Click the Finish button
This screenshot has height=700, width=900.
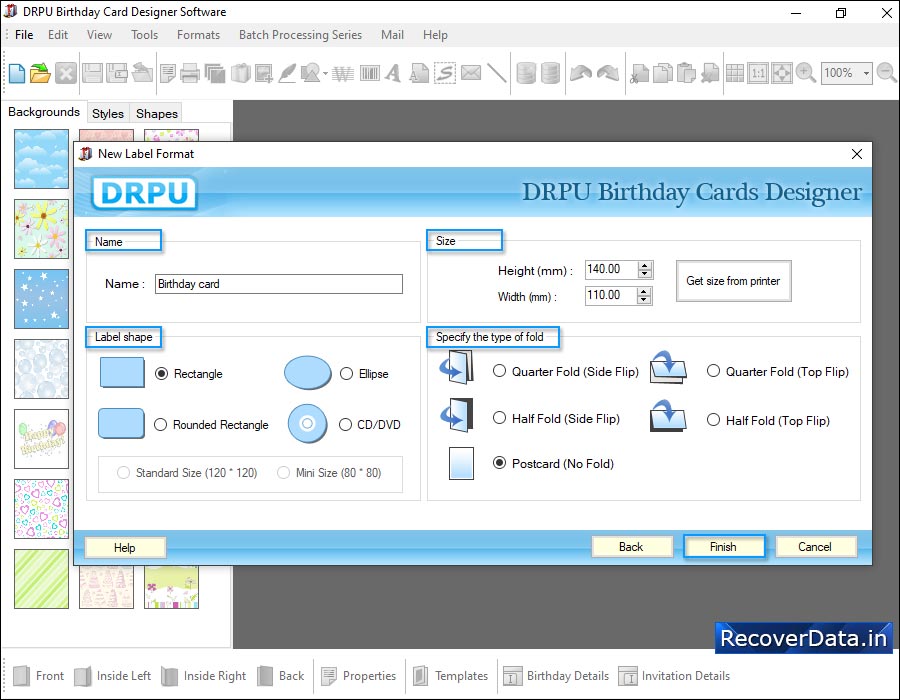[724, 547]
